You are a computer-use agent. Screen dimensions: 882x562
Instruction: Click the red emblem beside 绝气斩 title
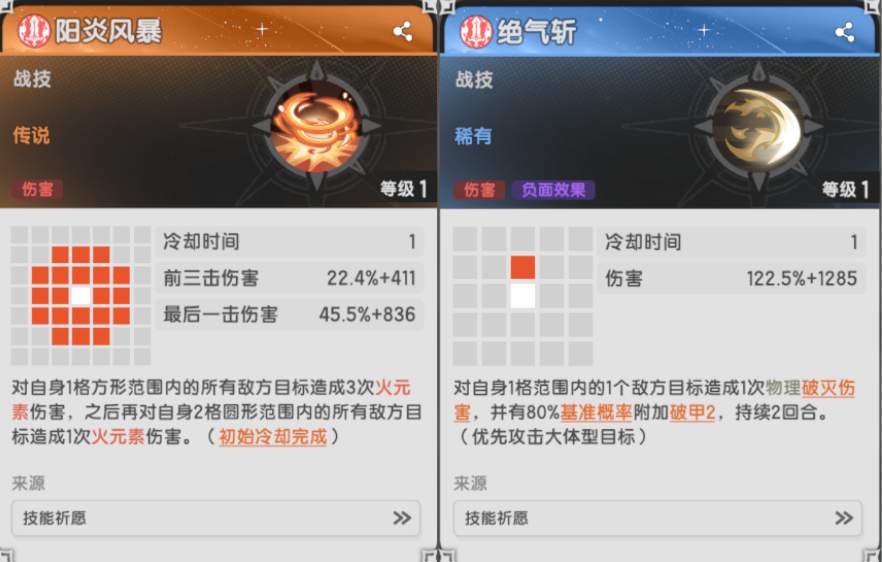(476, 31)
